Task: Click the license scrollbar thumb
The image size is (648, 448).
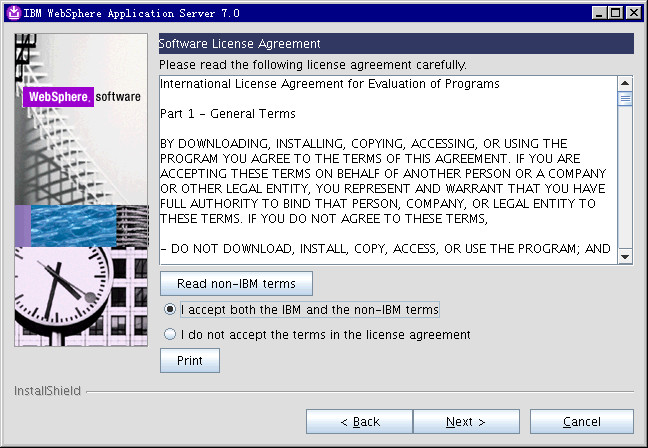Action: (x=625, y=98)
